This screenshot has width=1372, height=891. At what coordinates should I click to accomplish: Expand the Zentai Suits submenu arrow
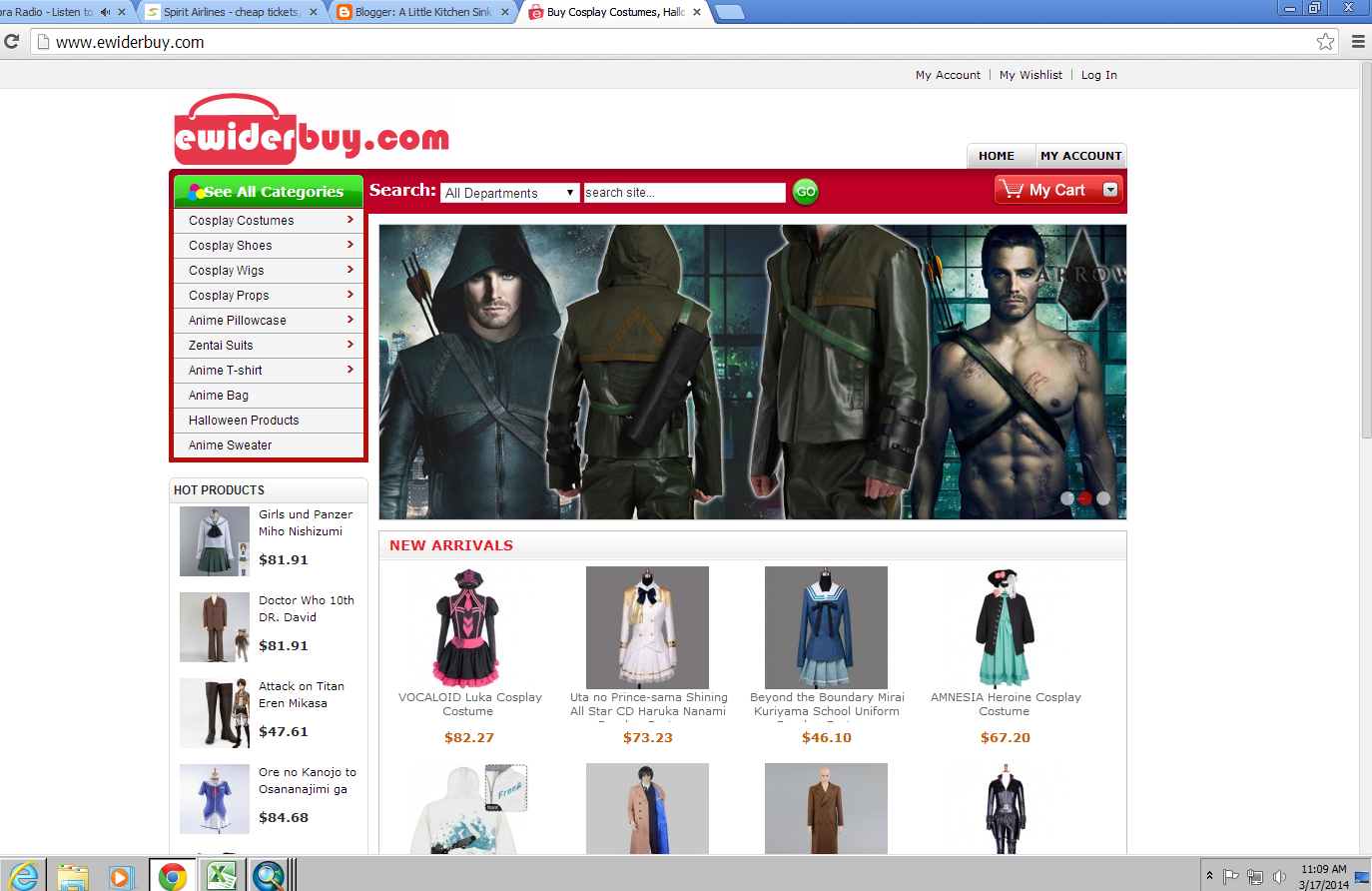tap(350, 345)
